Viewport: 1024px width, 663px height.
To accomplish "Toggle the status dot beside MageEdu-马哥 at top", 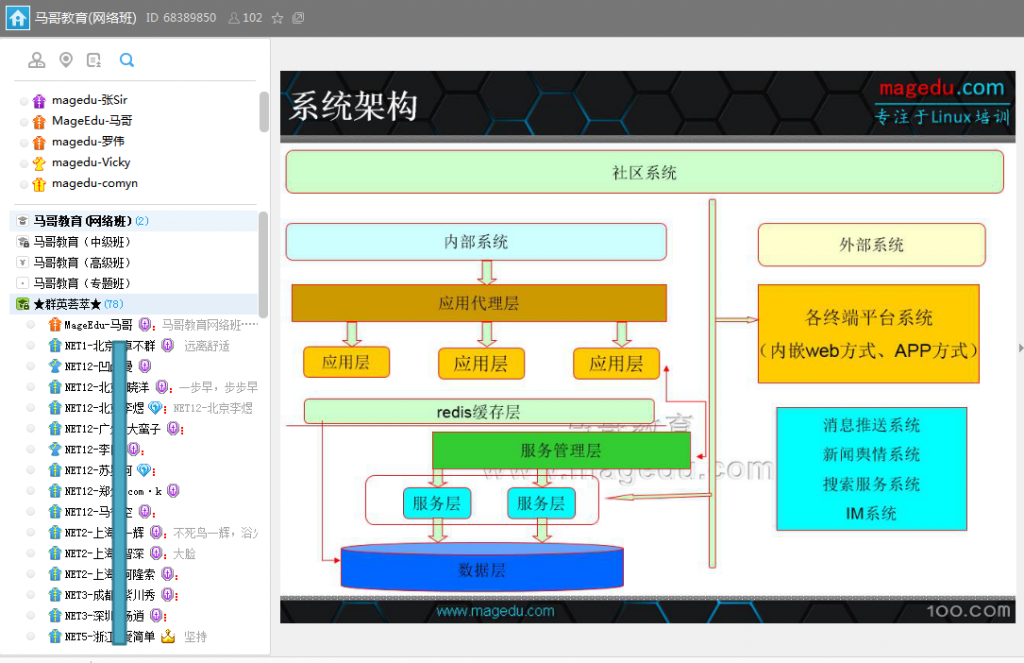I will 24,121.
